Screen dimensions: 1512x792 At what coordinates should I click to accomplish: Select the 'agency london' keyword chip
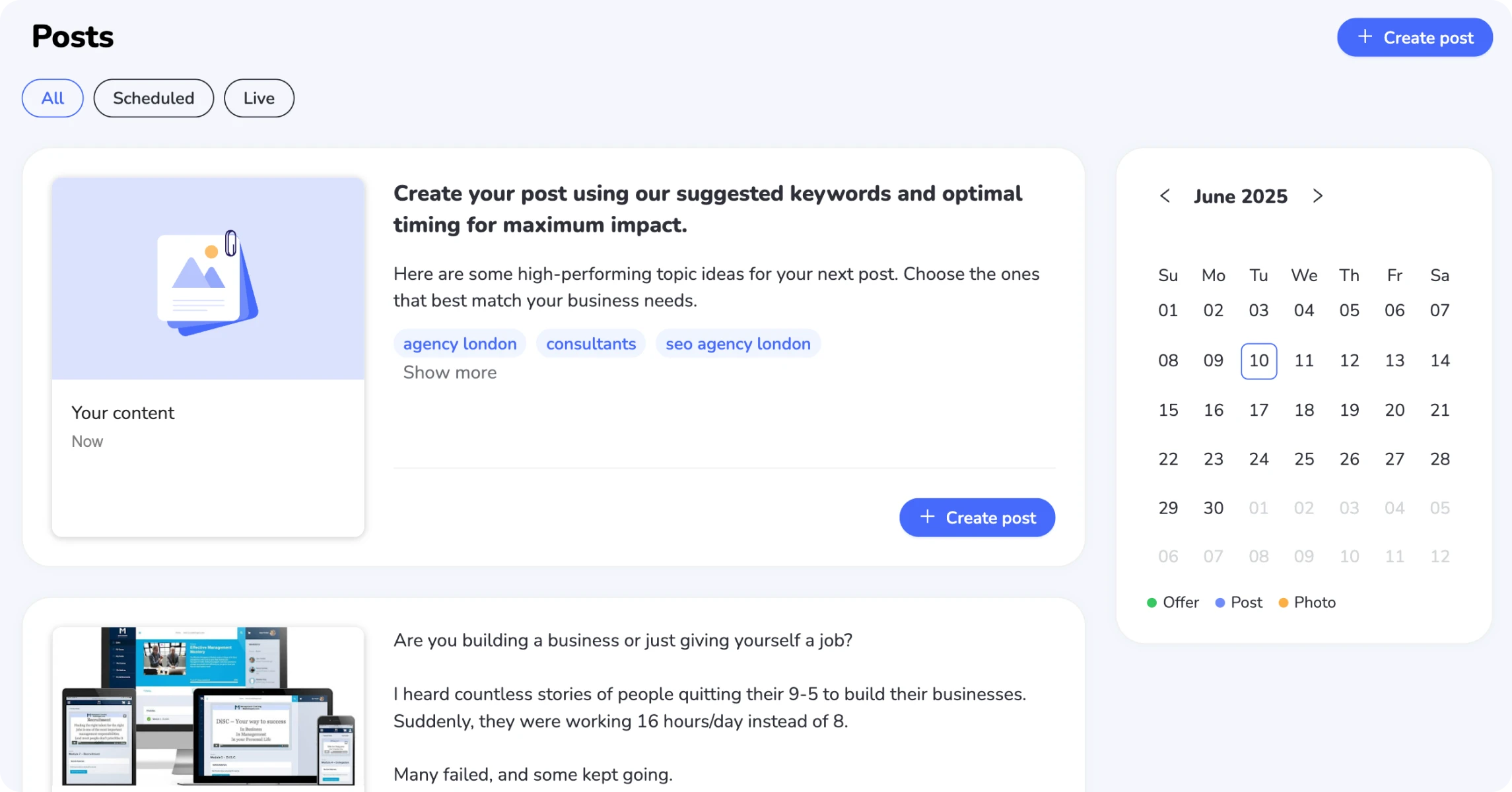(x=460, y=343)
